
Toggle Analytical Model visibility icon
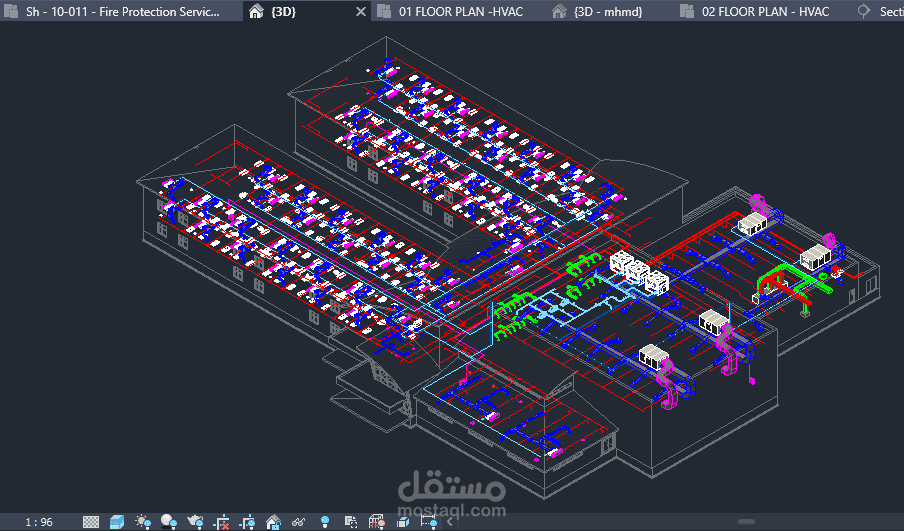point(376,522)
